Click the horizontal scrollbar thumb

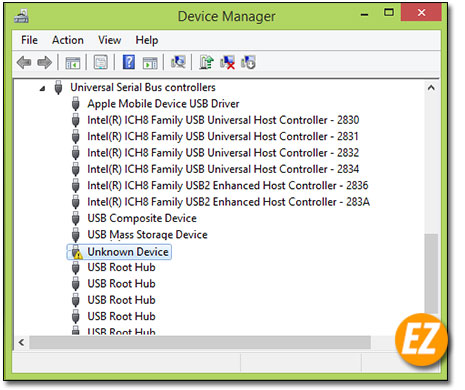(200, 342)
